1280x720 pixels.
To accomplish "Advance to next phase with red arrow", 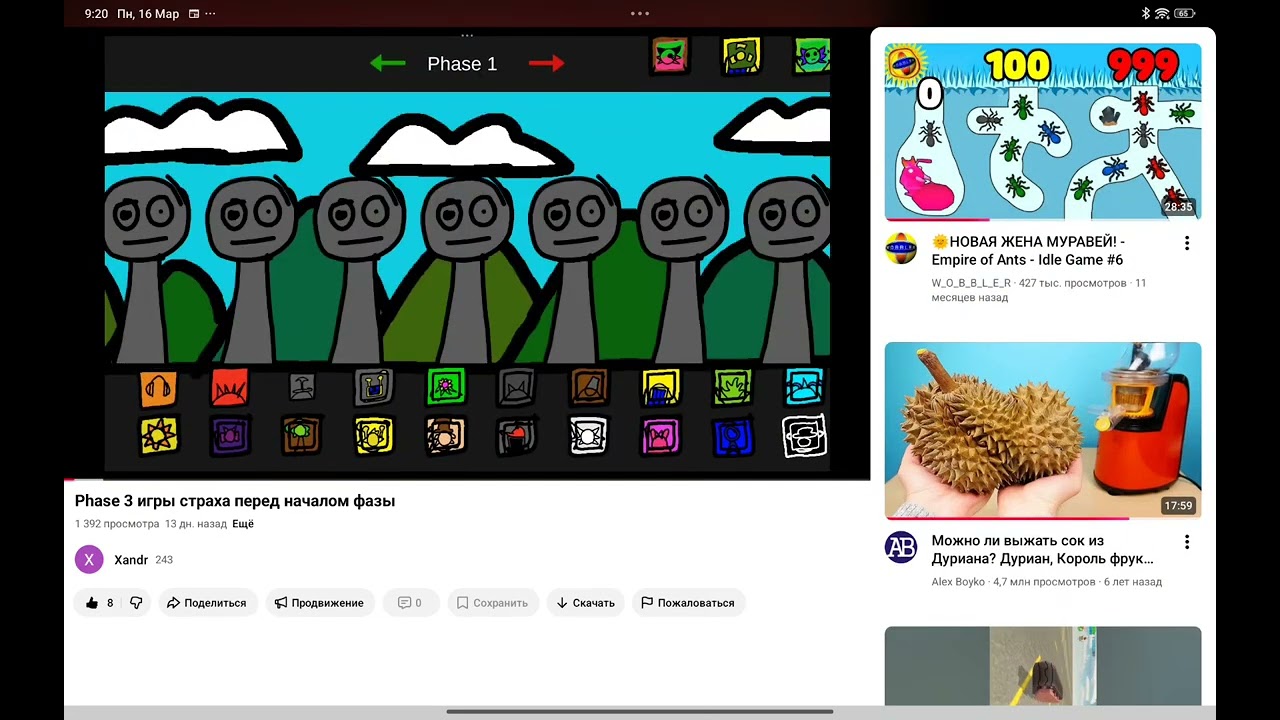I will (546, 63).
